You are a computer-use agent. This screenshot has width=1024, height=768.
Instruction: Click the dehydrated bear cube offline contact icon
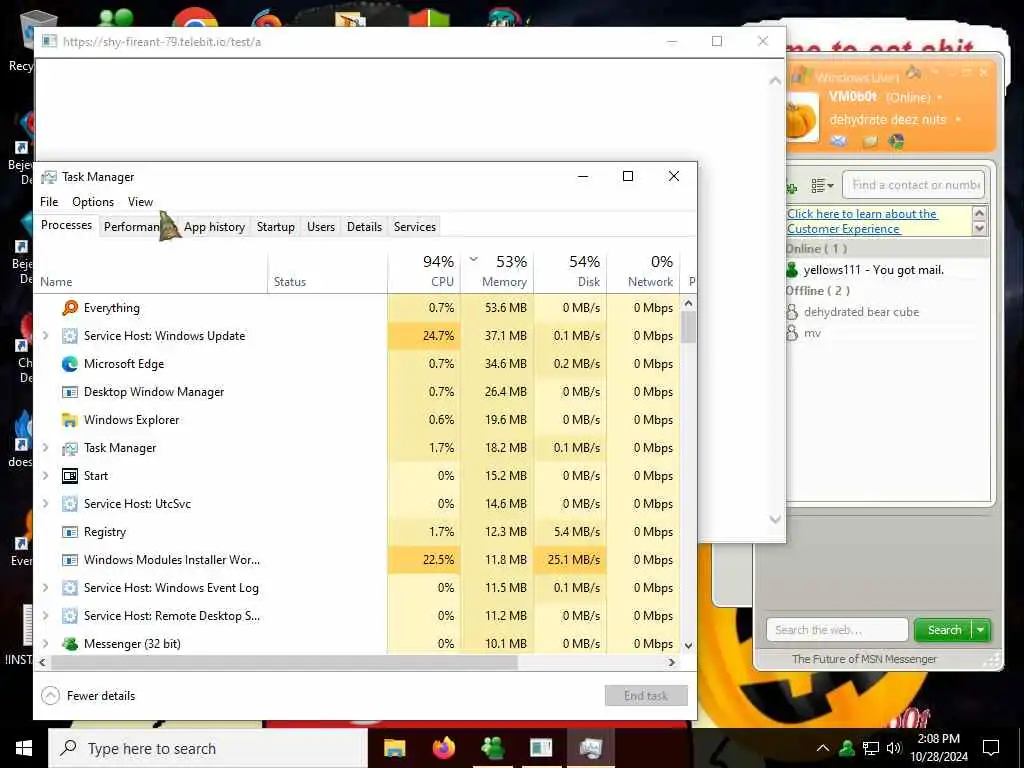[792, 312]
